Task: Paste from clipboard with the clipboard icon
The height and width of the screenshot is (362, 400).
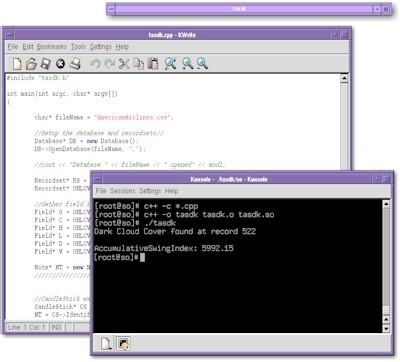Action: pos(153,63)
